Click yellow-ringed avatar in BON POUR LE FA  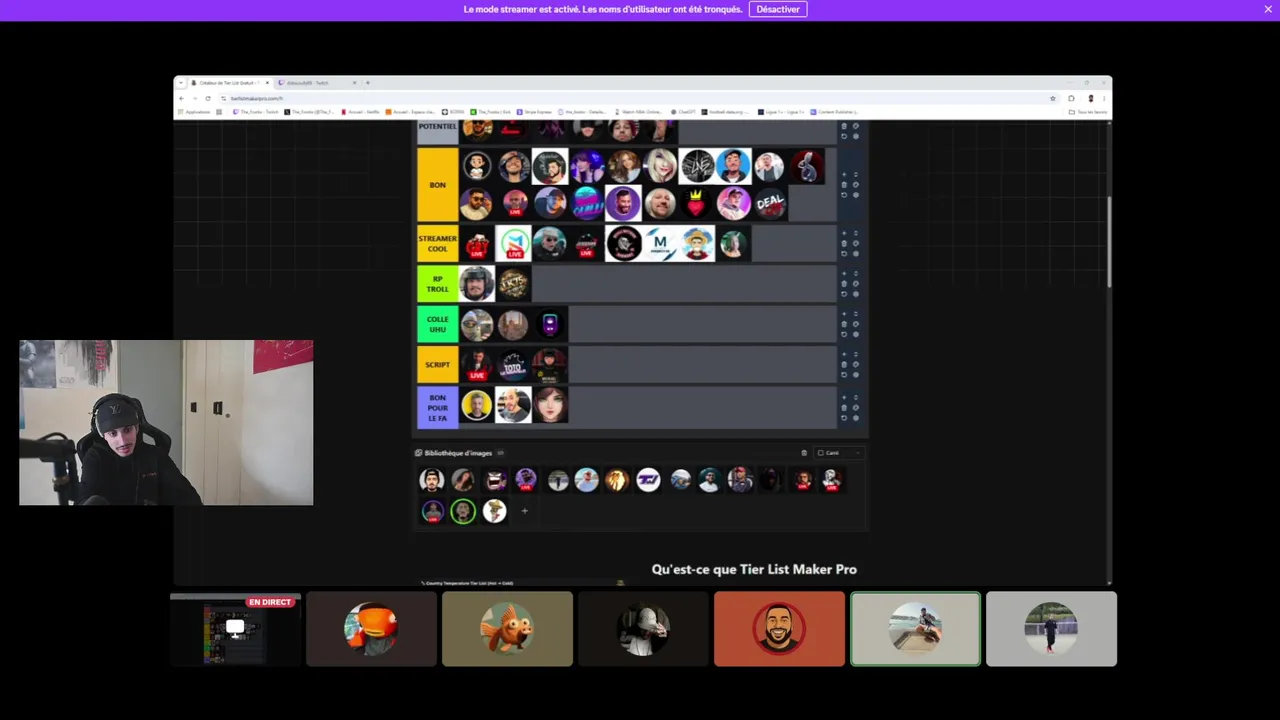tap(476, 405)
